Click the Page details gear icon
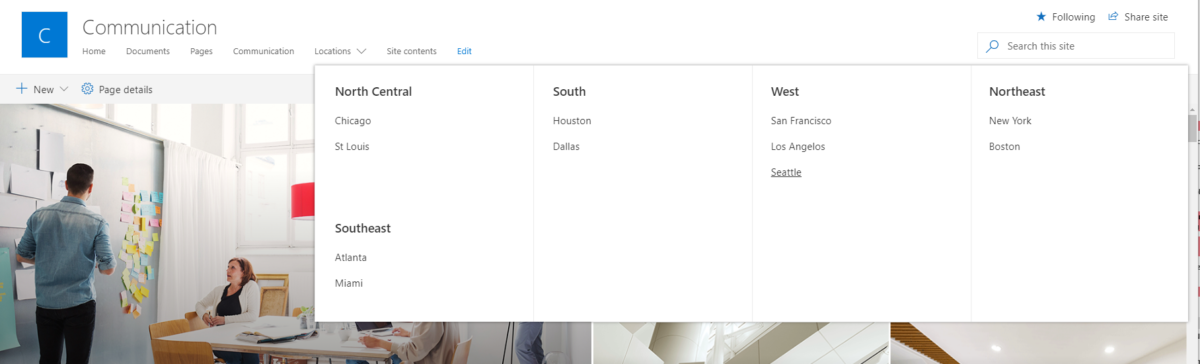The image size is (1200, 364). coord(87,89)
